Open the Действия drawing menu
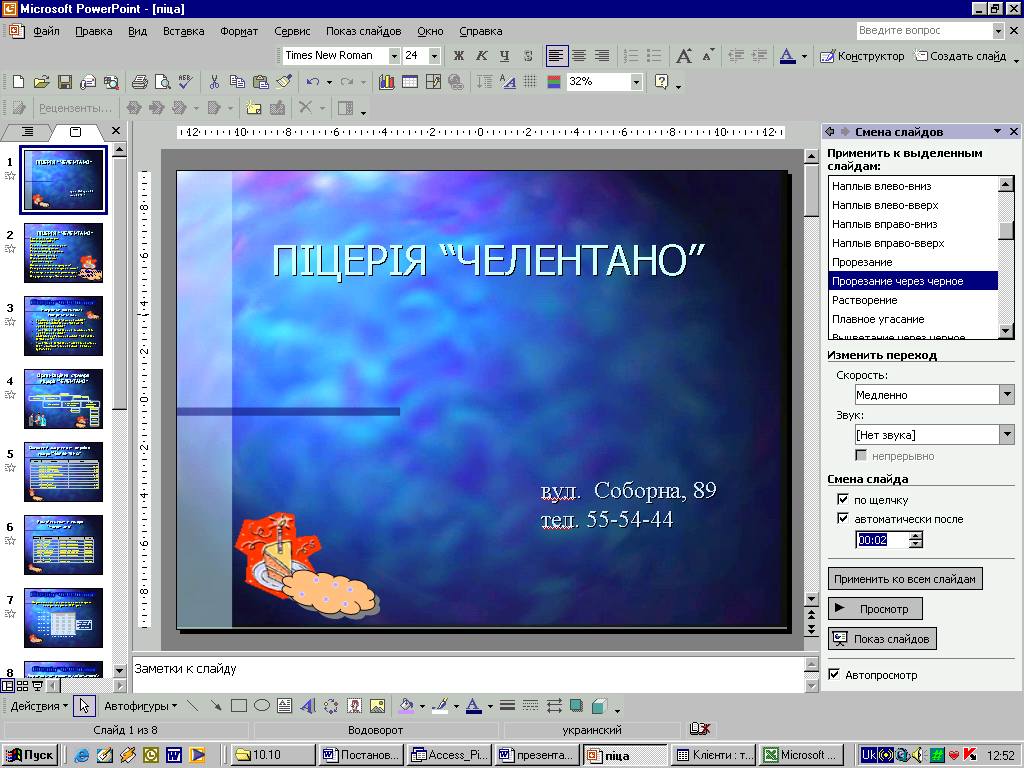Image resolution: width=1024 pixels, height=768 pixels. click(39, 706)
